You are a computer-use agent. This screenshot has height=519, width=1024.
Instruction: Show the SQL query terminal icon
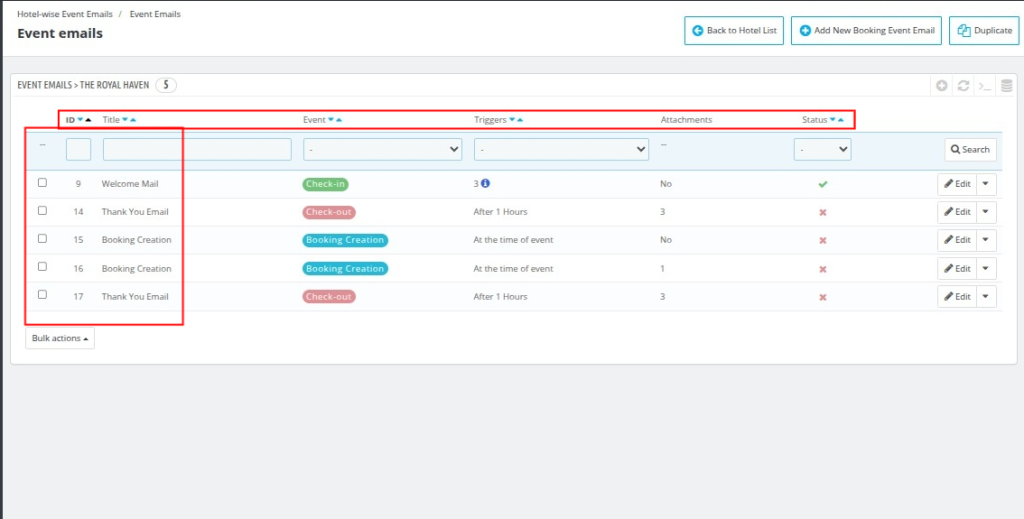coord(985,86)
